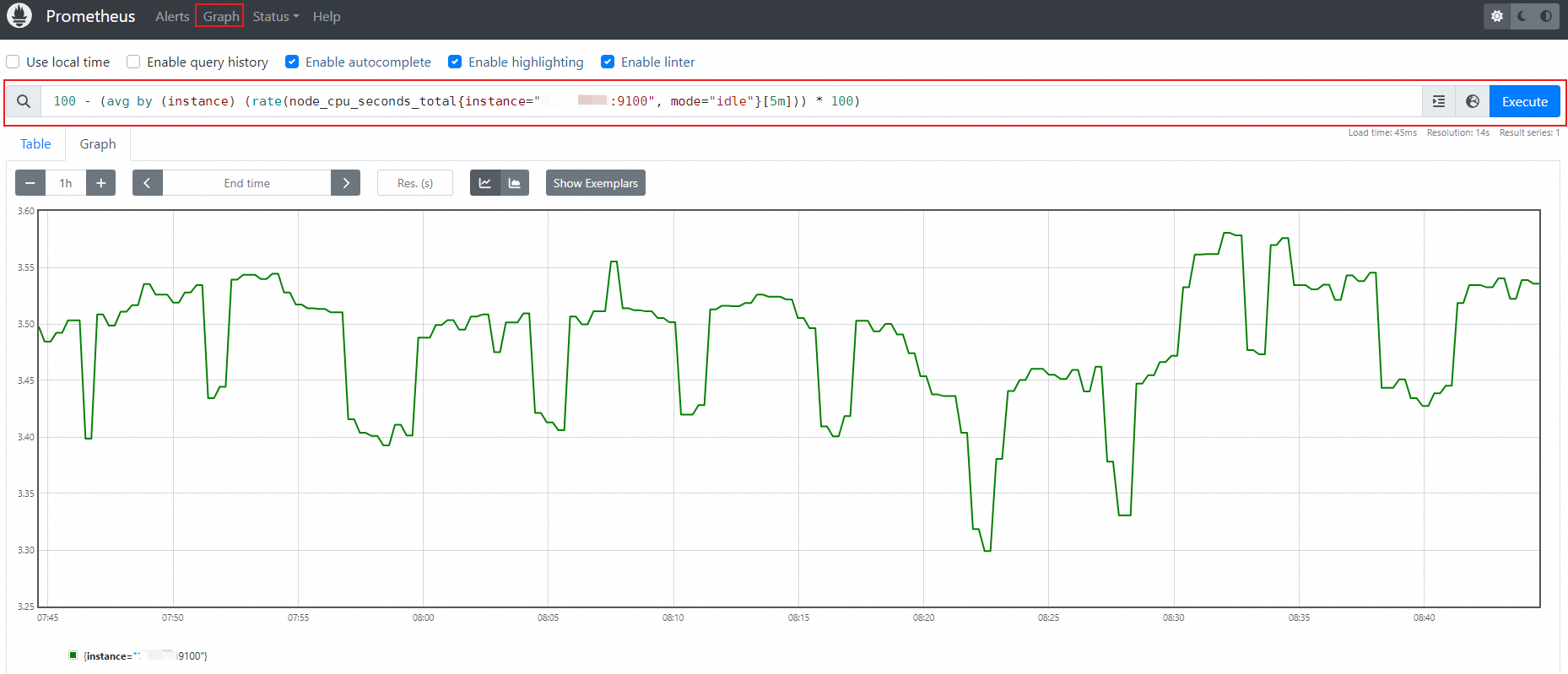Select the auto contrast theme icon
Image resolution: width=1568 pixels, height=674 pixels.
pyautogui.click(x=1546, y=16)
